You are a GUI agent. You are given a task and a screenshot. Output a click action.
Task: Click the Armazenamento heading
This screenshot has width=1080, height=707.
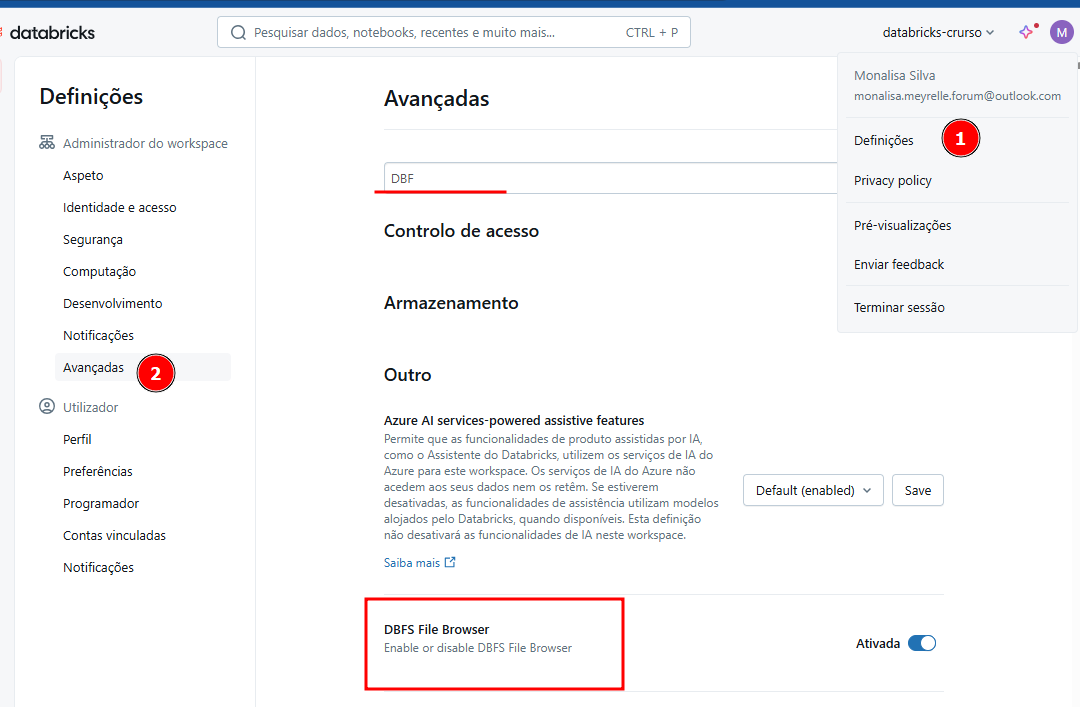(451, 303)
